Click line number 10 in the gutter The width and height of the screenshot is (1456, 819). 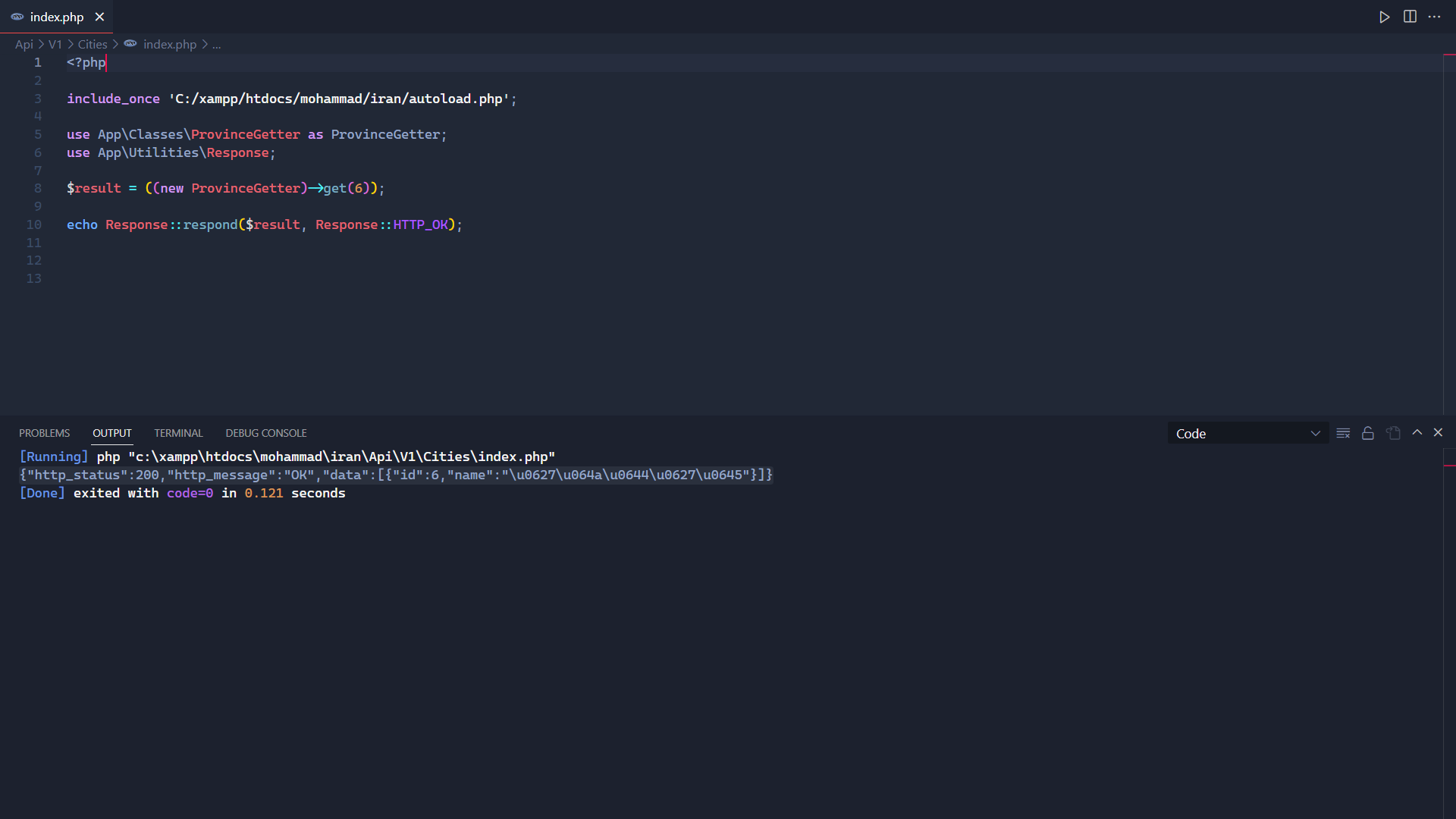(x=34, y=224)
